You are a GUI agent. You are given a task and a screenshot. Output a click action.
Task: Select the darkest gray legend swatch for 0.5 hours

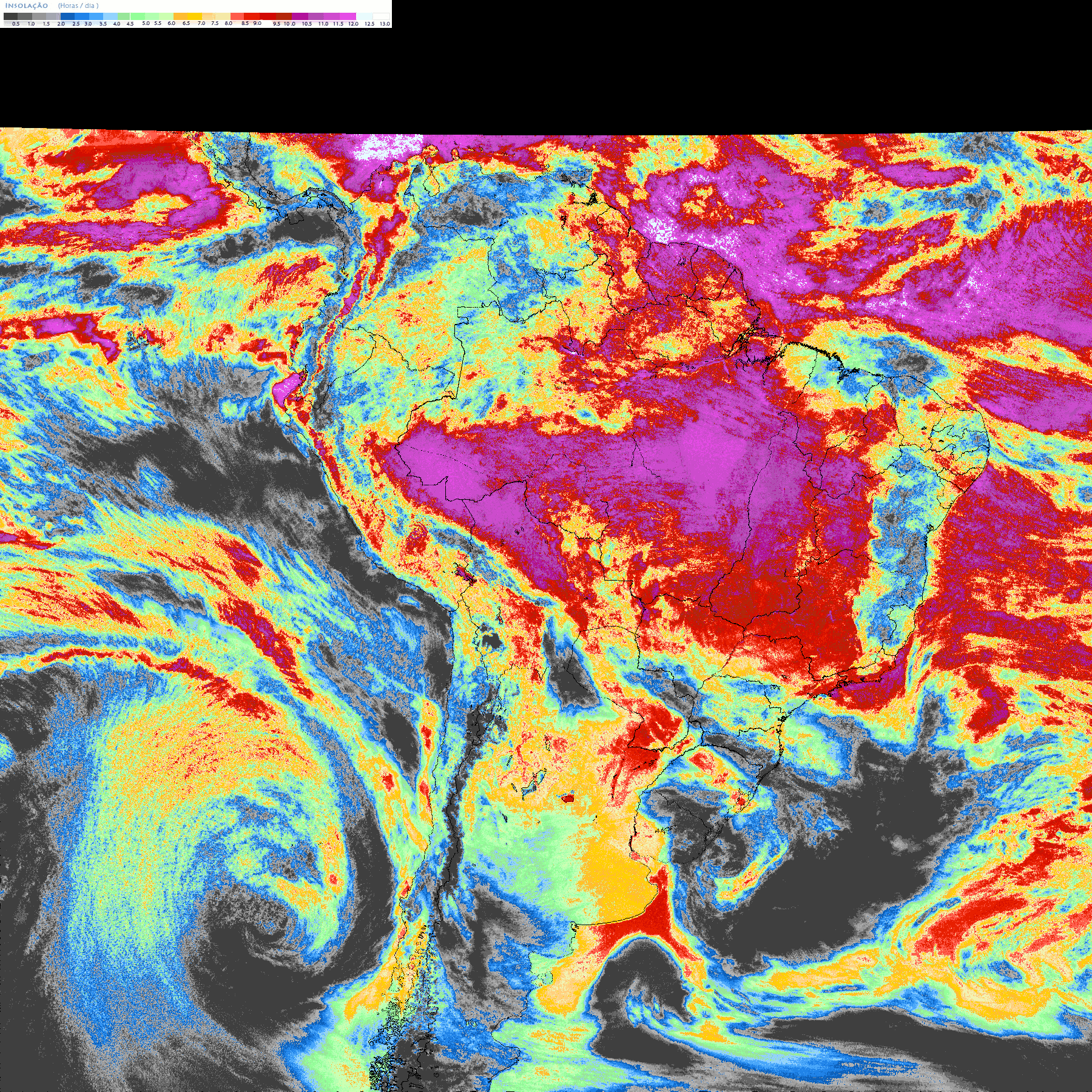[x=10, y=16]
